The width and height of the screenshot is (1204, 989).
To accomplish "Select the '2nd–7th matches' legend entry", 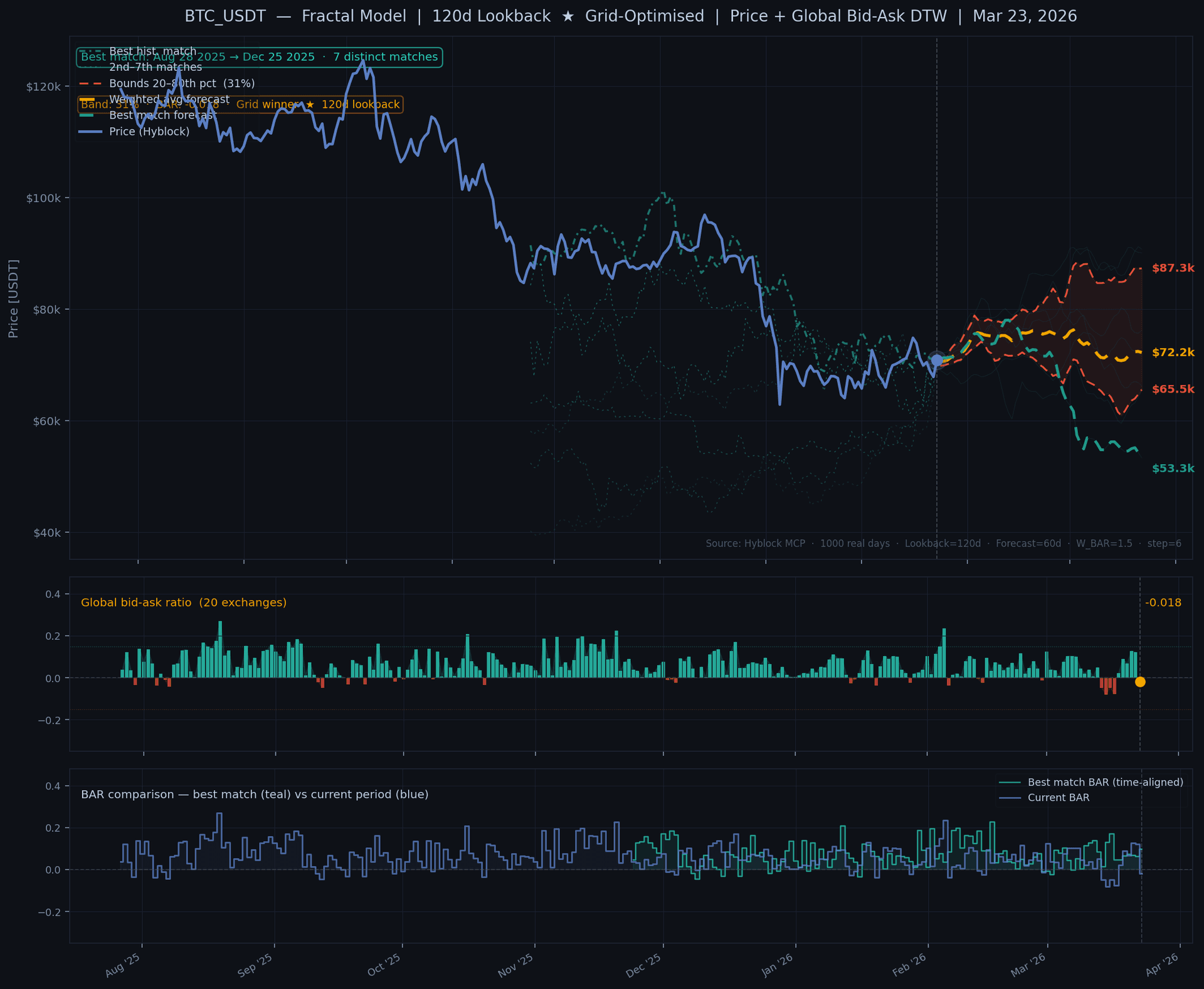I will point(140,67).
